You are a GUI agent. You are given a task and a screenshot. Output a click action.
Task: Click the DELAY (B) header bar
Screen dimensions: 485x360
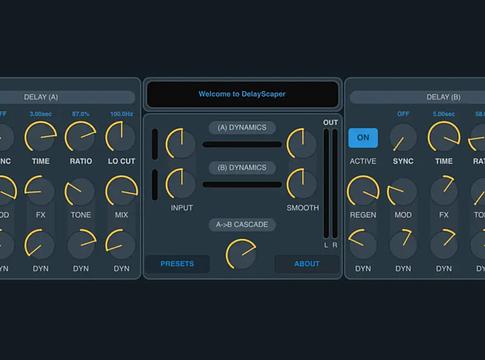[x=417, y=97]
